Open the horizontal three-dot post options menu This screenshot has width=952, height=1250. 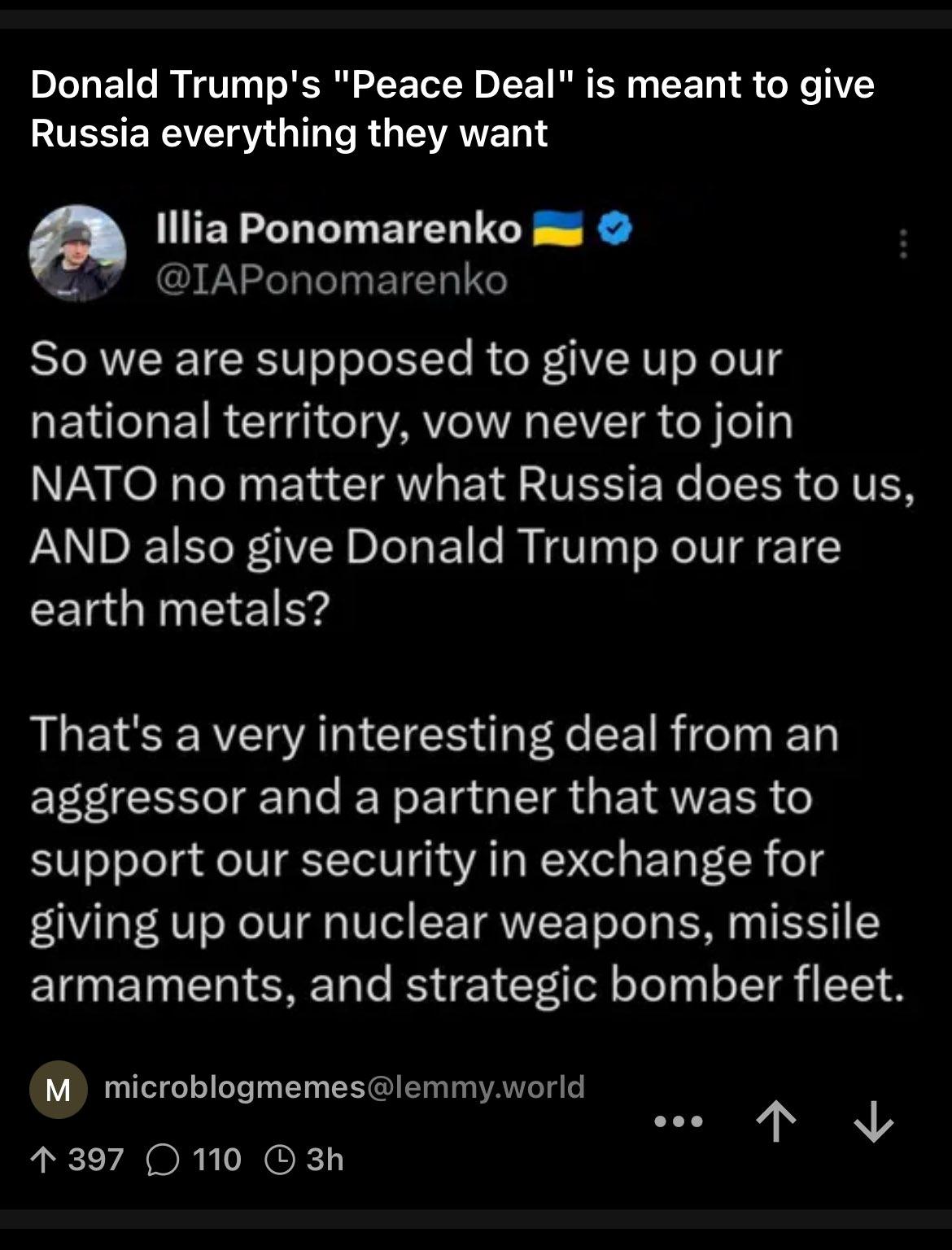[x=679, y=1122]
